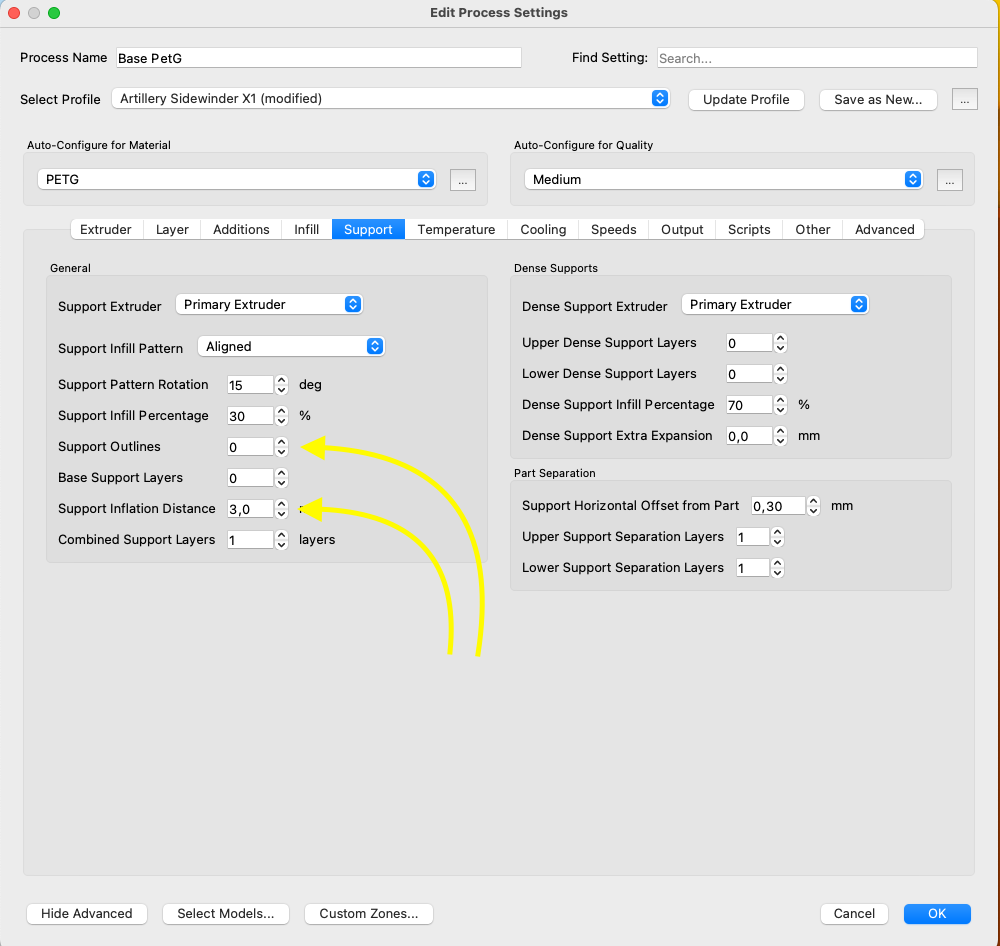Click the Support Horizontal Offset from Part stepper

pos(813,506)
